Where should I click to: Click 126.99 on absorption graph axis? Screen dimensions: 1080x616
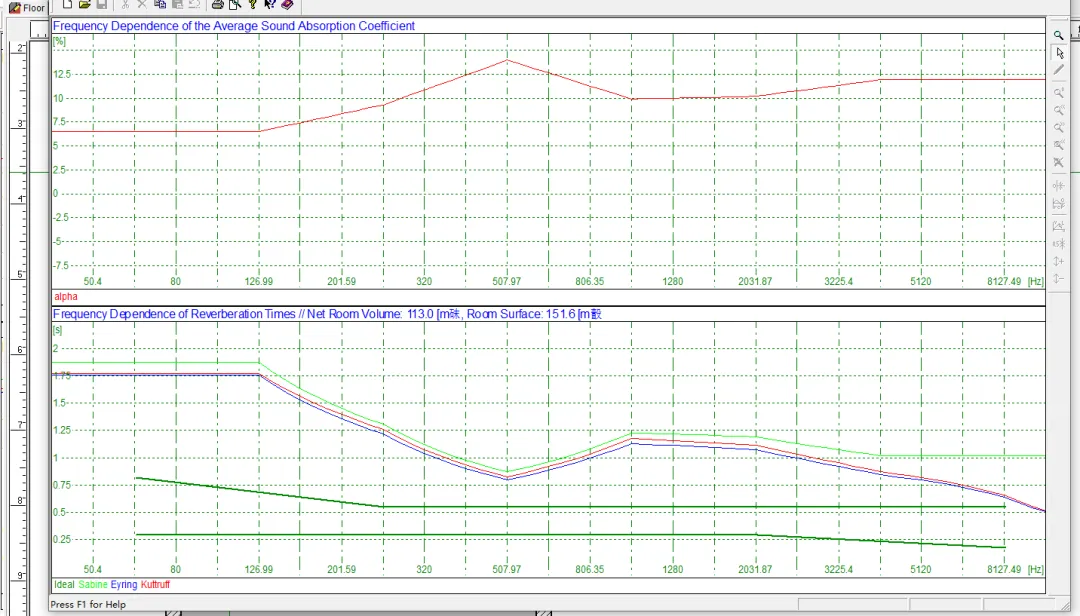[x=258, y=281]
